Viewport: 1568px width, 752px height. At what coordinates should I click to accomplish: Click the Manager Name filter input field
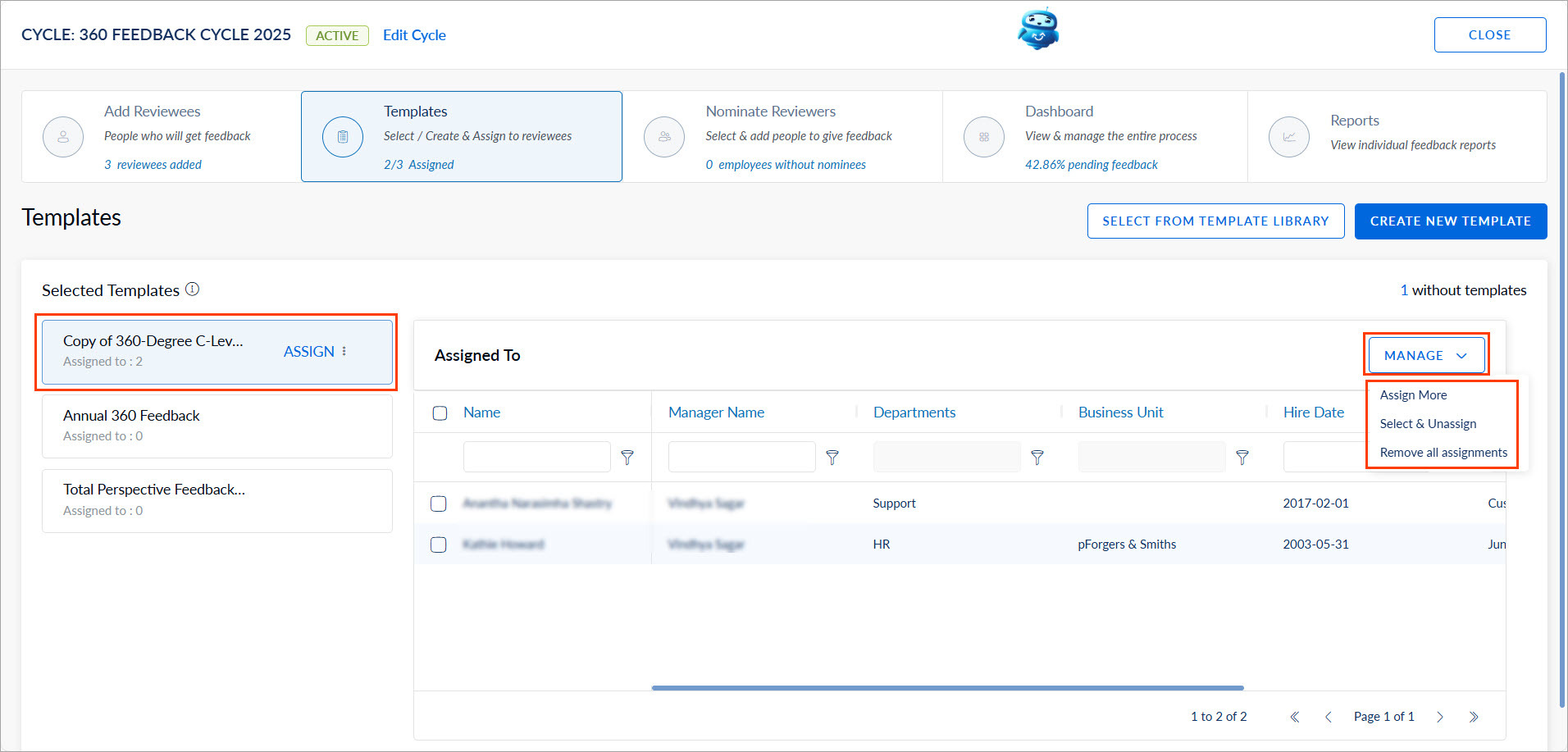pos(741,457)
